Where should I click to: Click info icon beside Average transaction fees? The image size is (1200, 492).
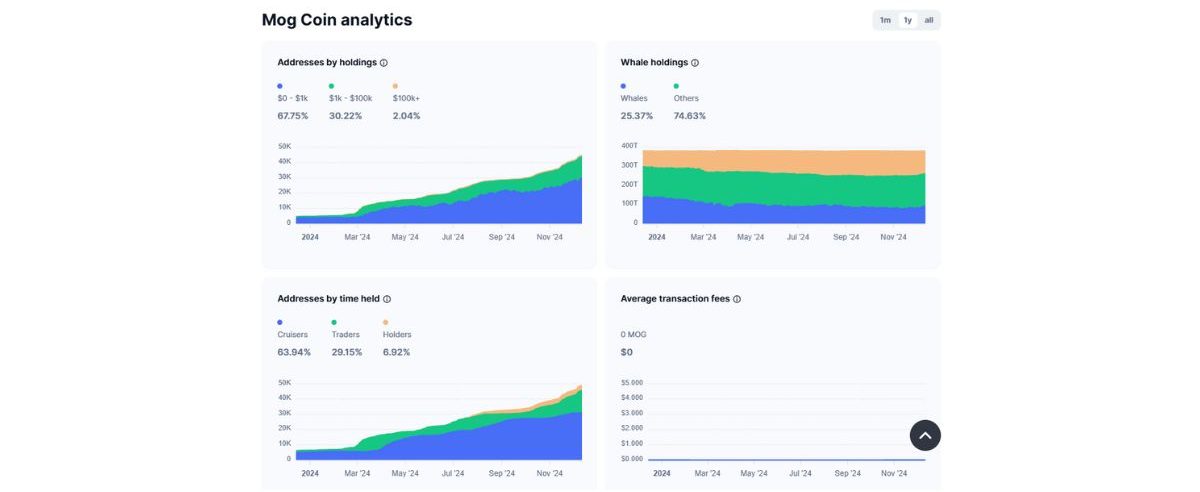point(737,299)
